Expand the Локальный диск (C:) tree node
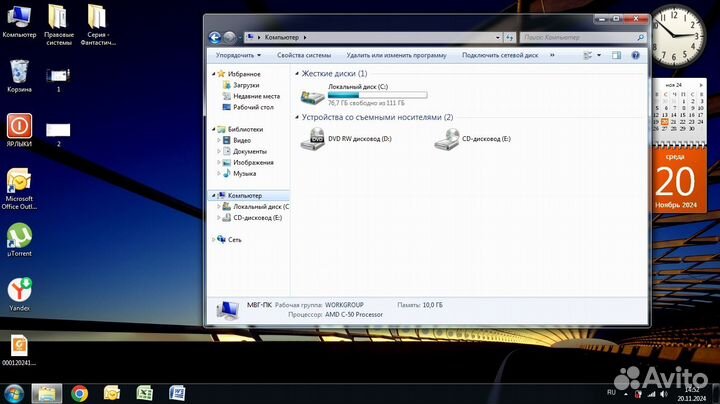Viewport: 720px width, 404px height. [219, 206]
